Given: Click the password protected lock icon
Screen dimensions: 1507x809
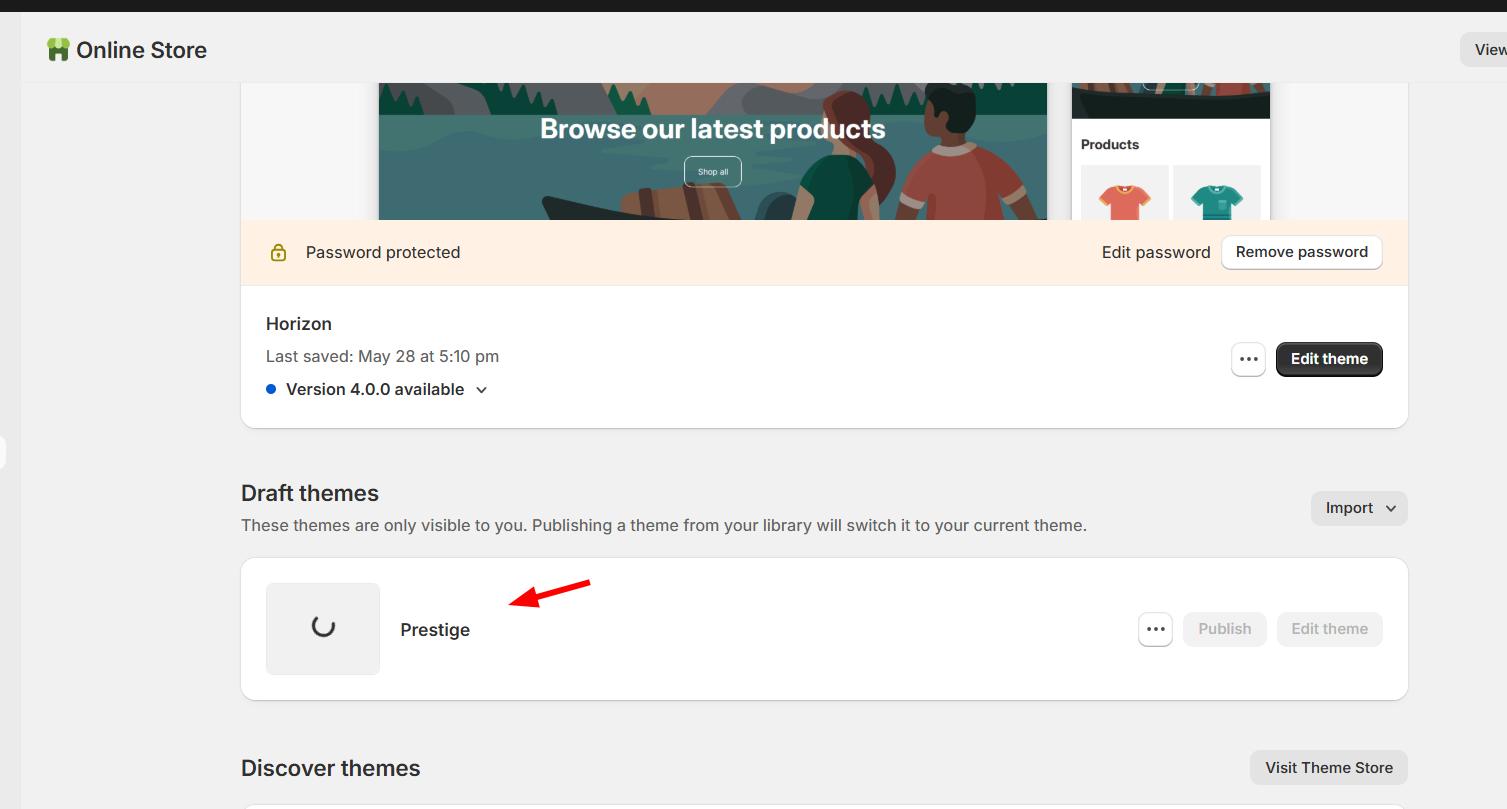Looking at the screenshot, I should click(x=279, y=253).
